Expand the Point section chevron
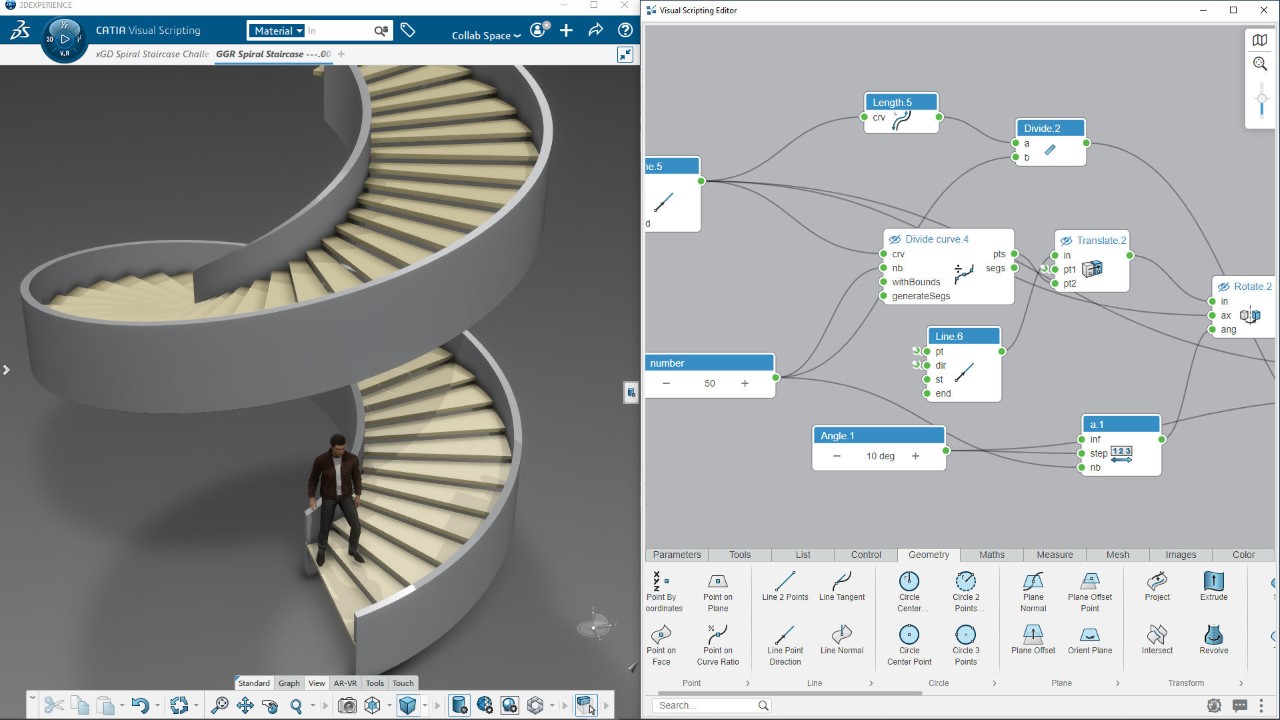 click(x=747, y=683)
